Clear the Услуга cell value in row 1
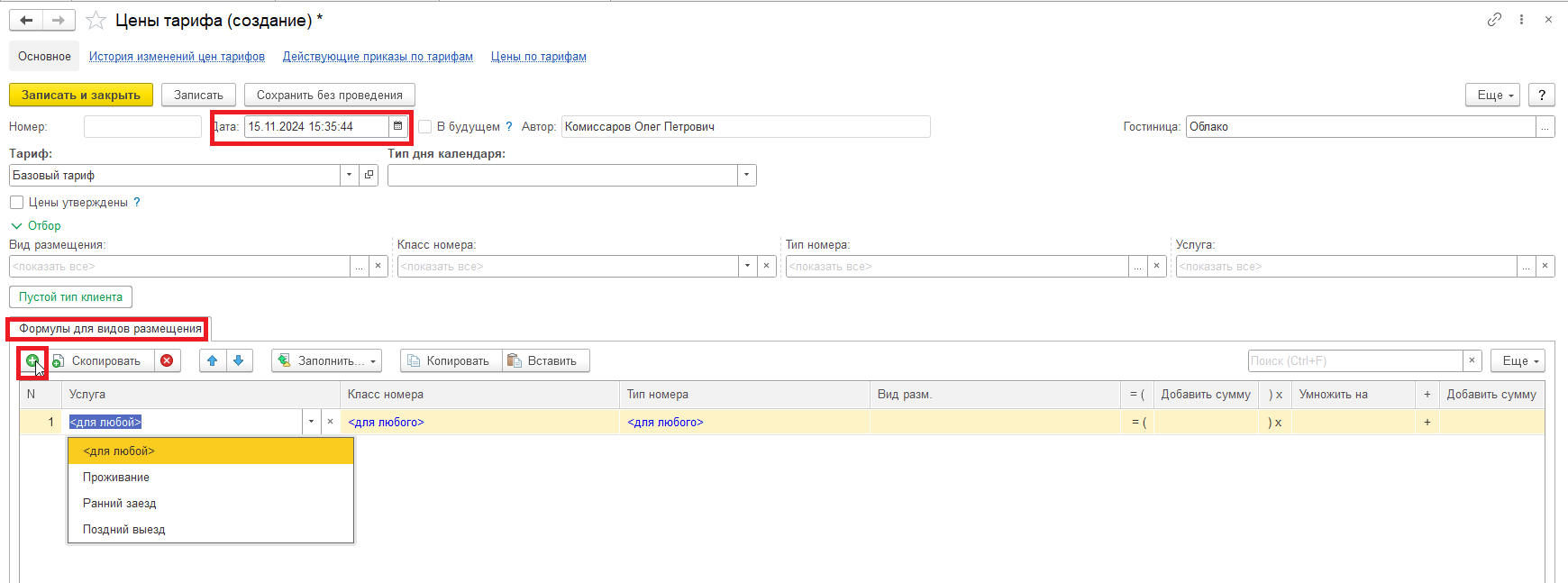This screenshot has width=1568, height=583. click(x=331, y=422)
